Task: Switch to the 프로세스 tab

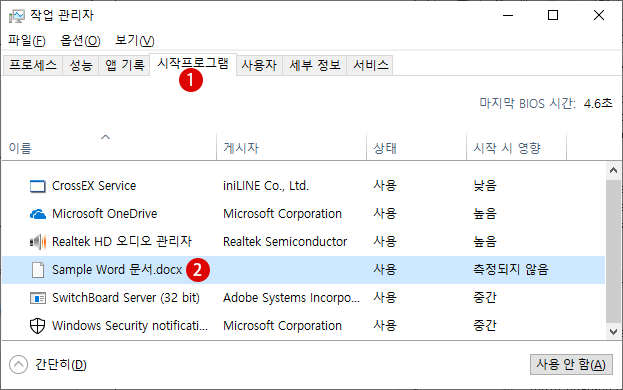Action: 33,65
